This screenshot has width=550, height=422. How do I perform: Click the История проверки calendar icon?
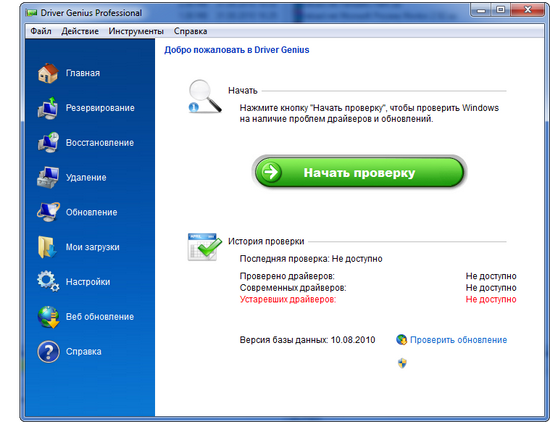tap(205, 247)
